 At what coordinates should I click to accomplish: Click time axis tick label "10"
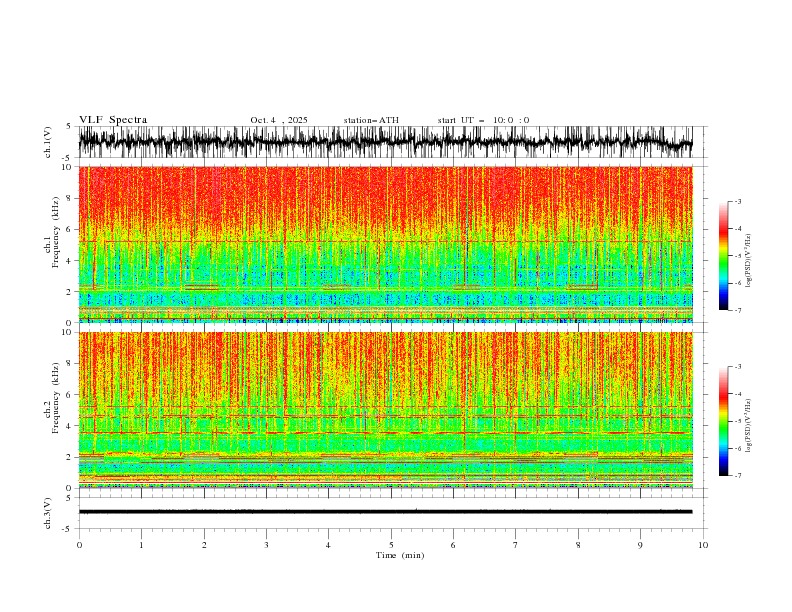click(x=703, y=545)
